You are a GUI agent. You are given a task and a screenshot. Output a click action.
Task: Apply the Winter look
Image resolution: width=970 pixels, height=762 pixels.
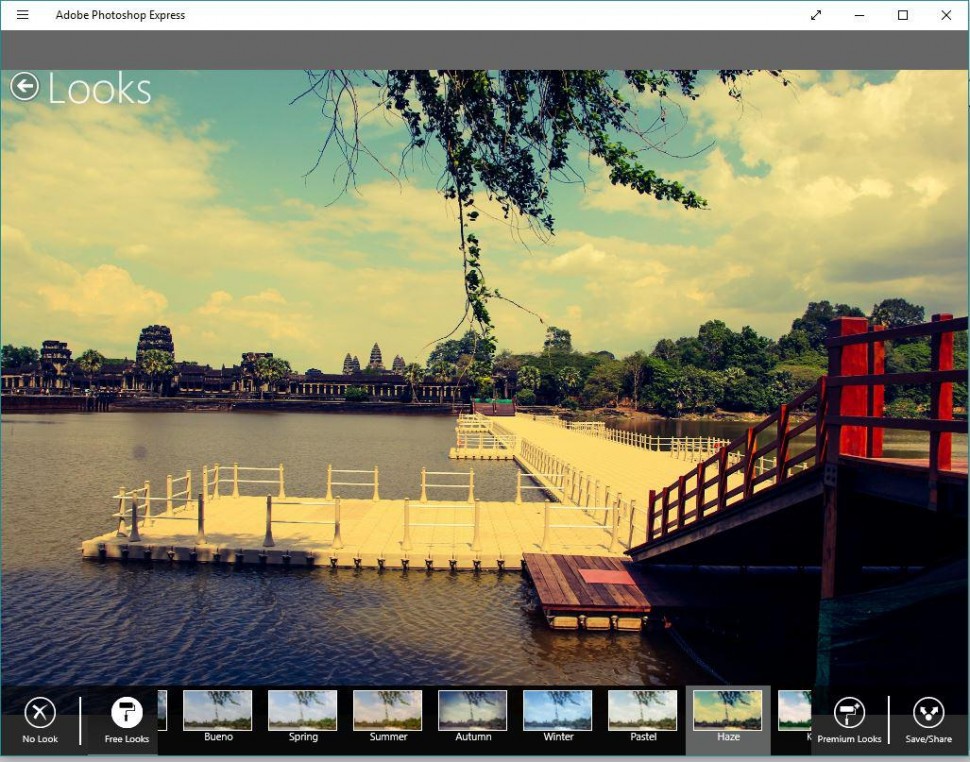pyautogui.click(x=558, y=711)
